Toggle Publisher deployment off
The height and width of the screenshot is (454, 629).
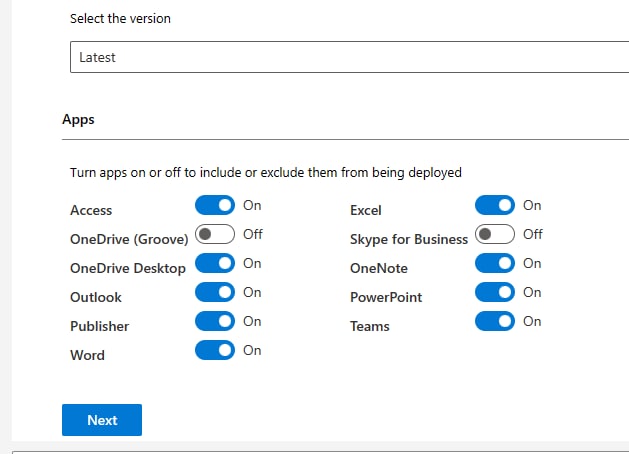click(215, 321)
